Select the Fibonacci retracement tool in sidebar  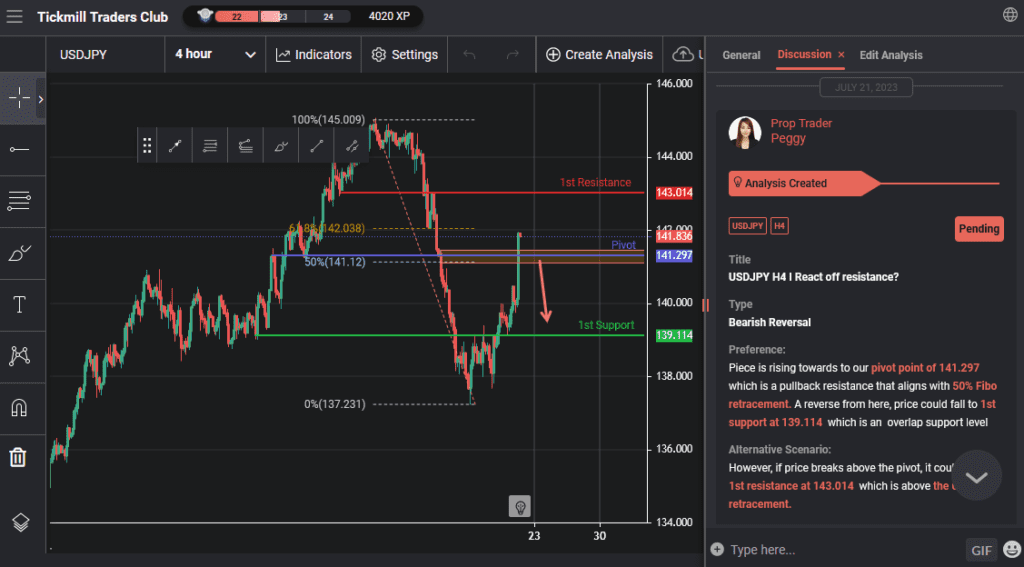click(x=19, y=201)
